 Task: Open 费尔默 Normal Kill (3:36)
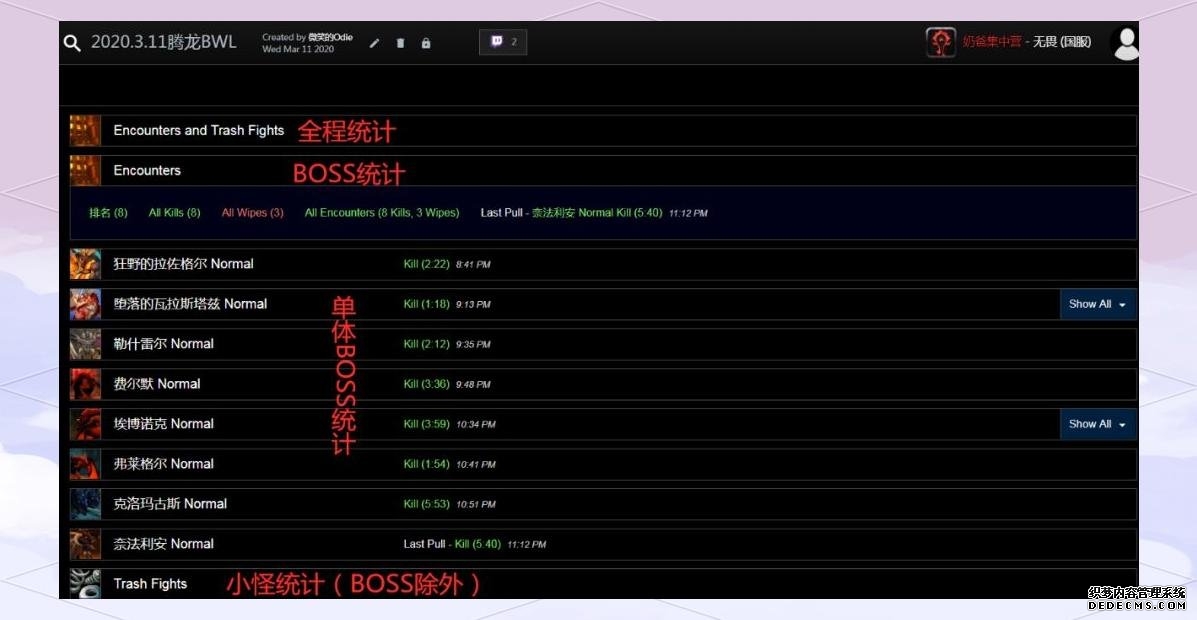coord(425,384)
